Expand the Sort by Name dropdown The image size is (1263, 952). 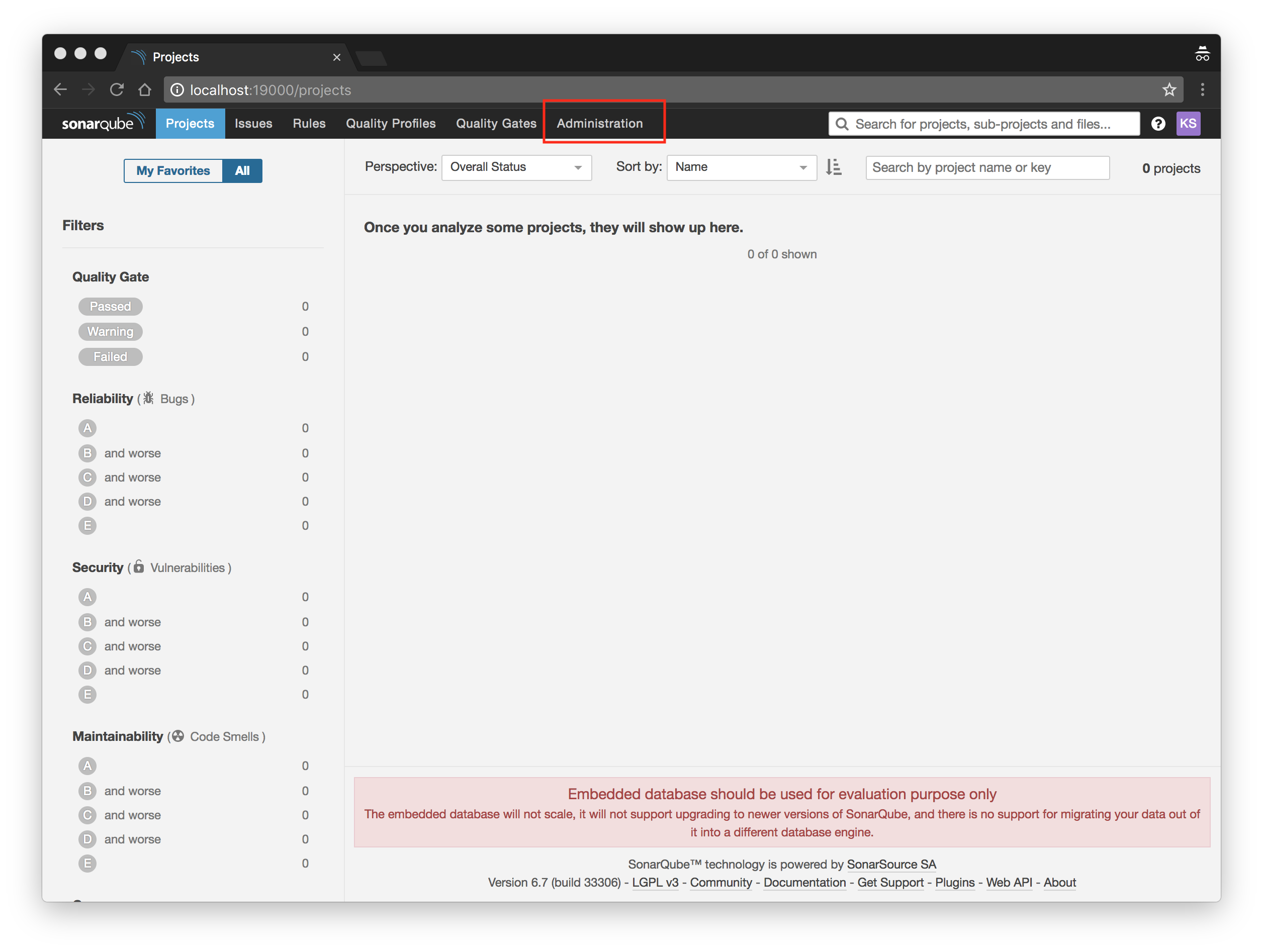741,167
